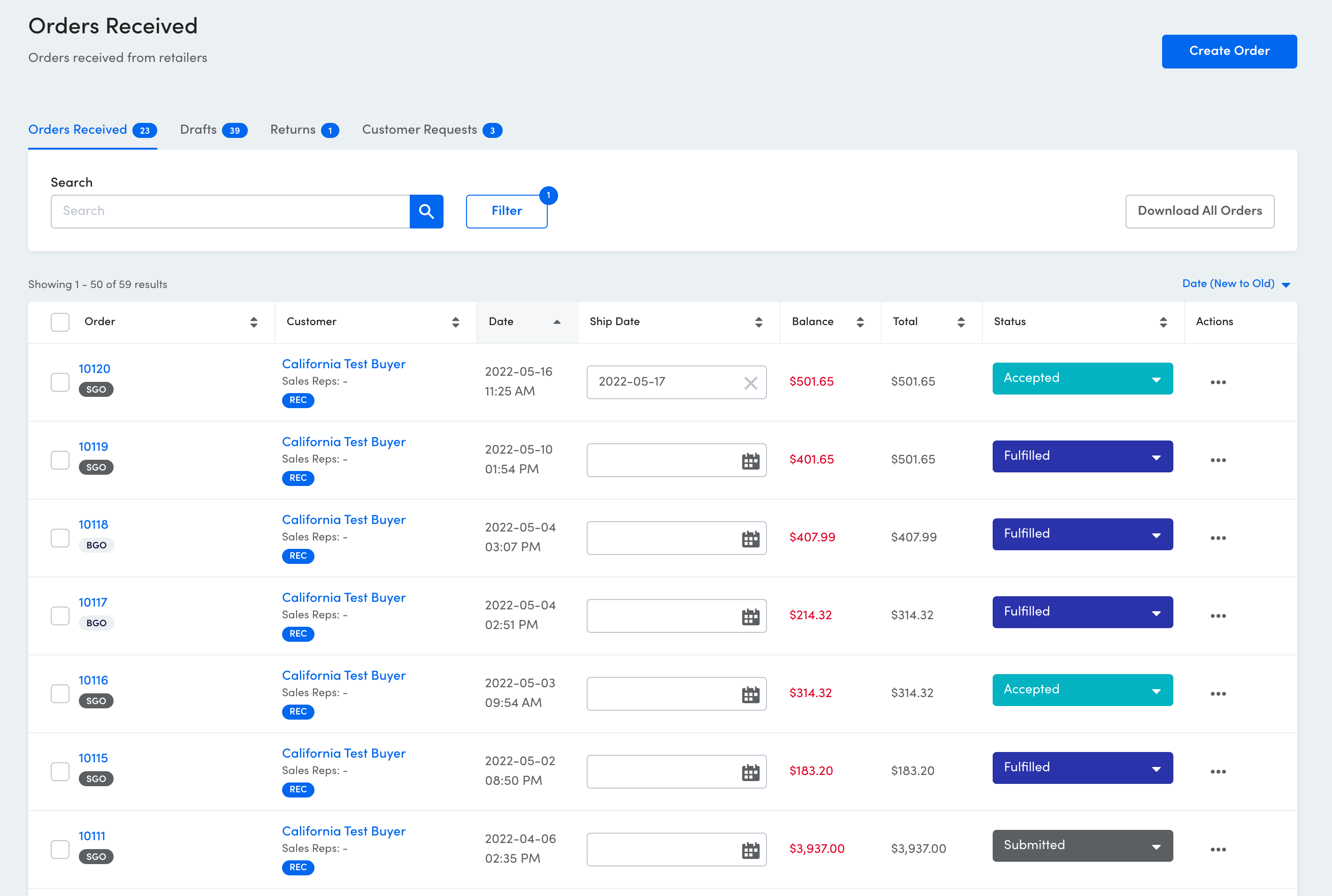The image size is (1332, 896).
Task: Expand Fulfilled status dropdown for order 10118
Action: tap(1083, 534)
